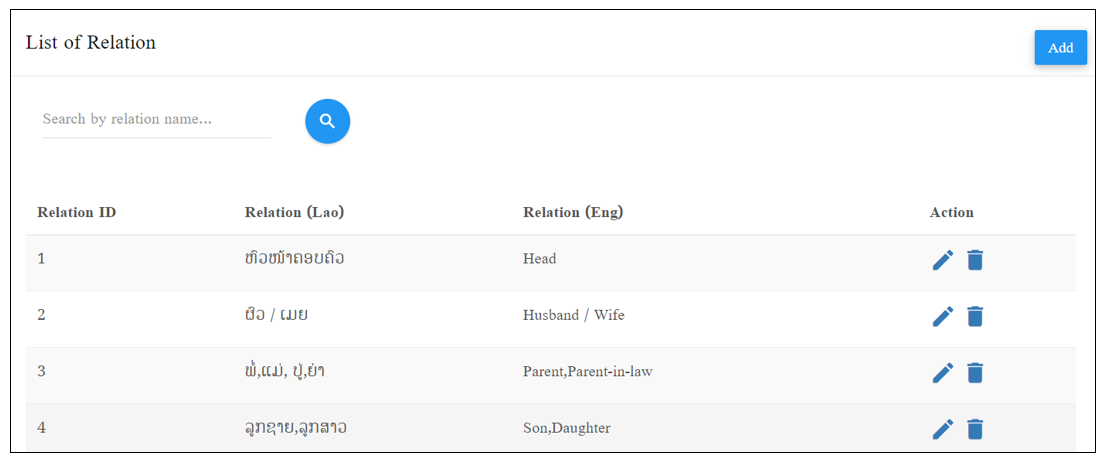Delete the Son,Daughter relation

pyautogui.click(x=975, y=429)
